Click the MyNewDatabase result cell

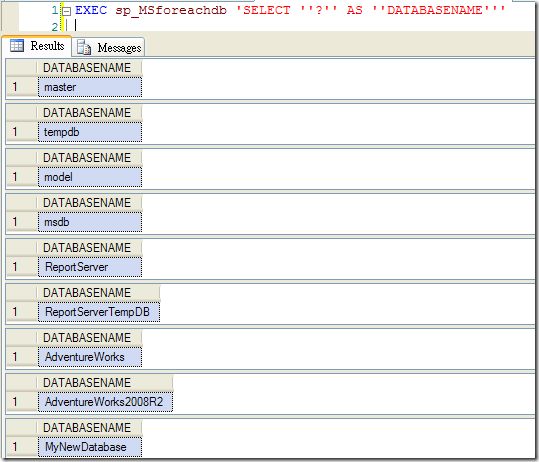pos(90,447)
